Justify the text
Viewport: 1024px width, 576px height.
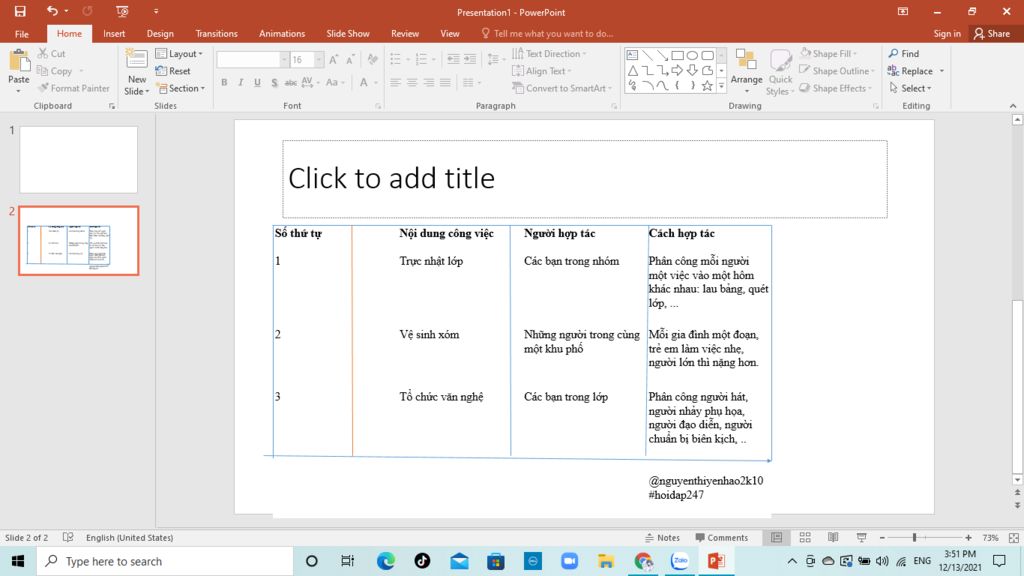tap(445, 82)
